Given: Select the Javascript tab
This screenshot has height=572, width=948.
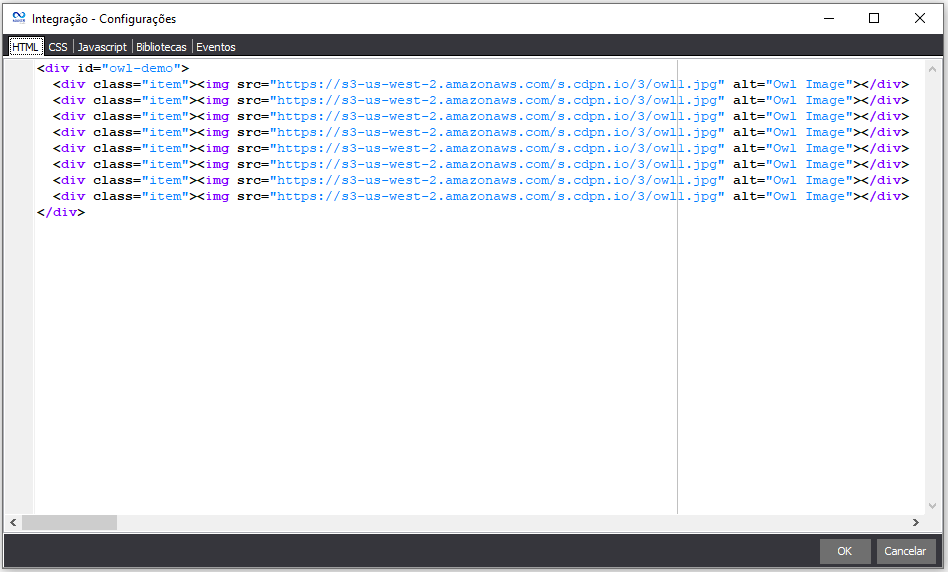Looking at the screenshot, I should (x=102, y=47).
